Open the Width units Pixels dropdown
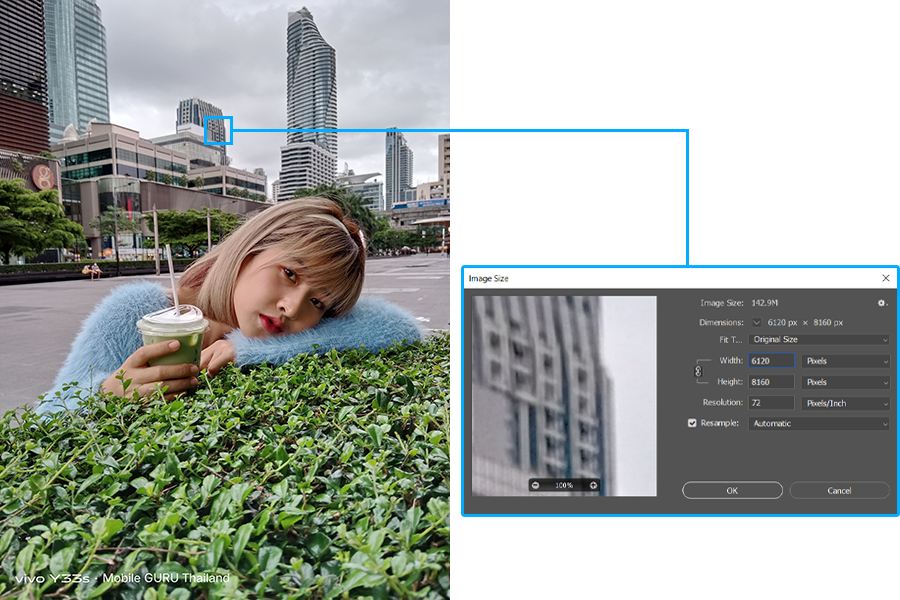 coord(845,361)
